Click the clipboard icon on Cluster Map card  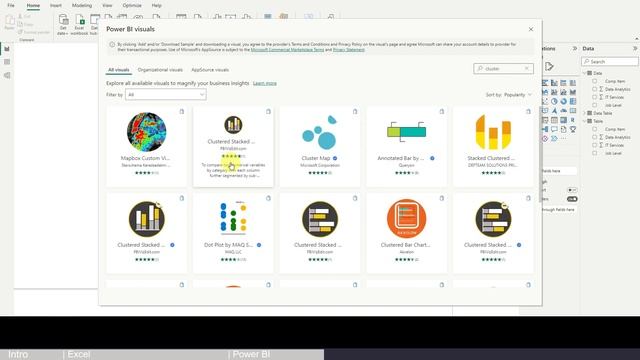click(355, 111)
